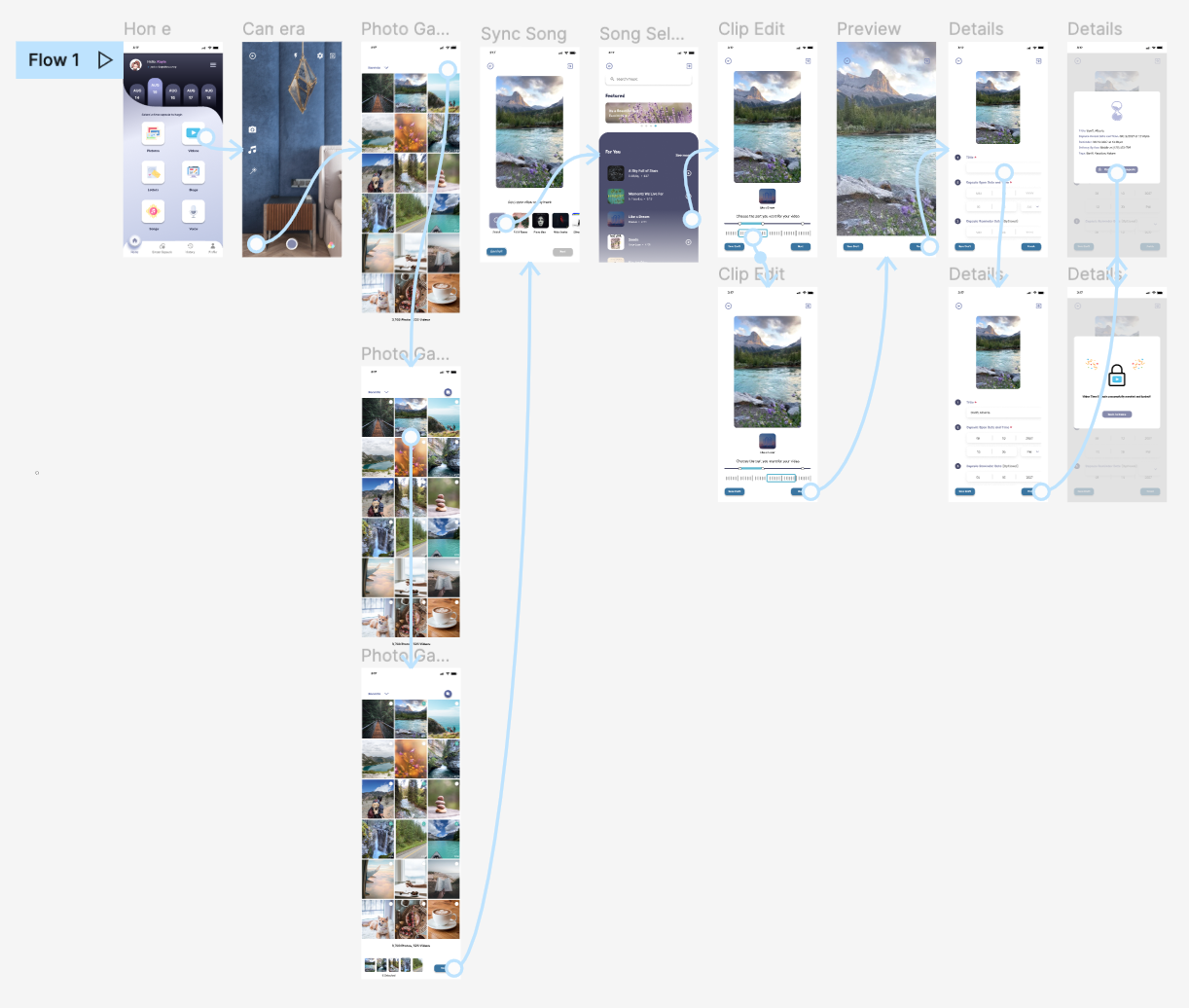Toggle the flash icon in Camera frame
The height and width of the screenshot is (1008, 1189).
point(296,55)
